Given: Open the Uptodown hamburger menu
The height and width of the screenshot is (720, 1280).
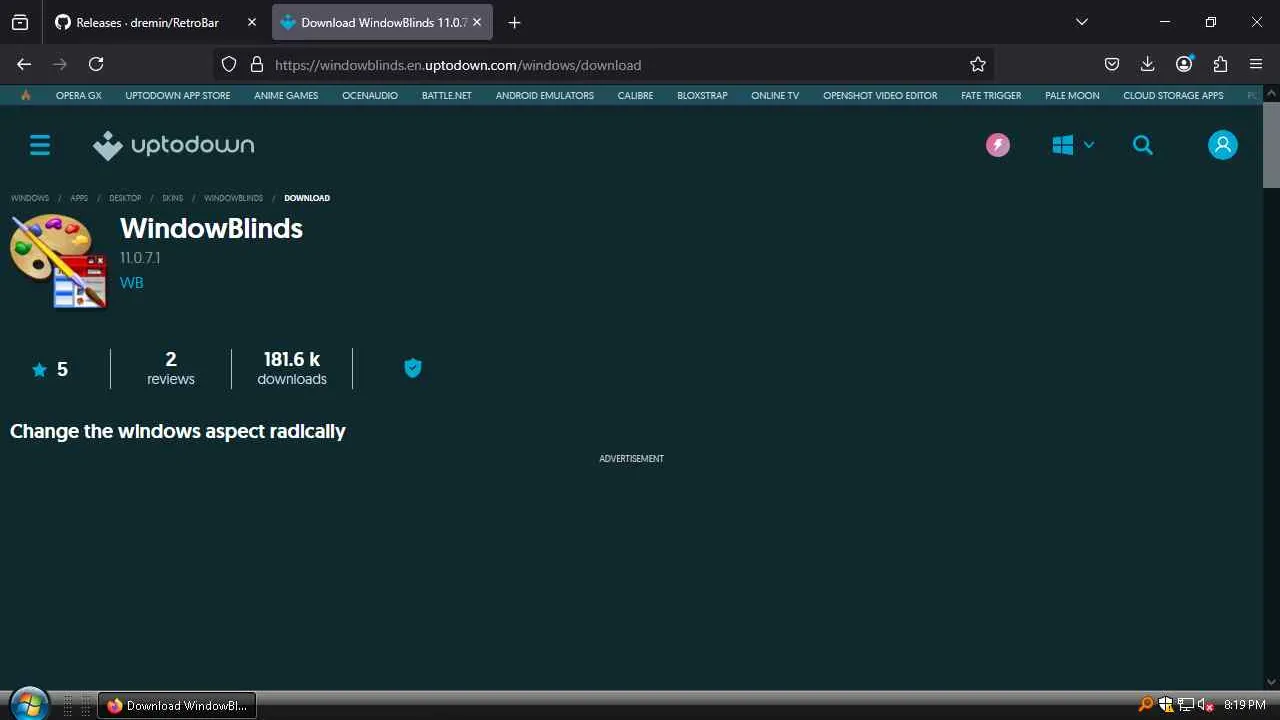Looking at the screenshot, I should point(40,145).
